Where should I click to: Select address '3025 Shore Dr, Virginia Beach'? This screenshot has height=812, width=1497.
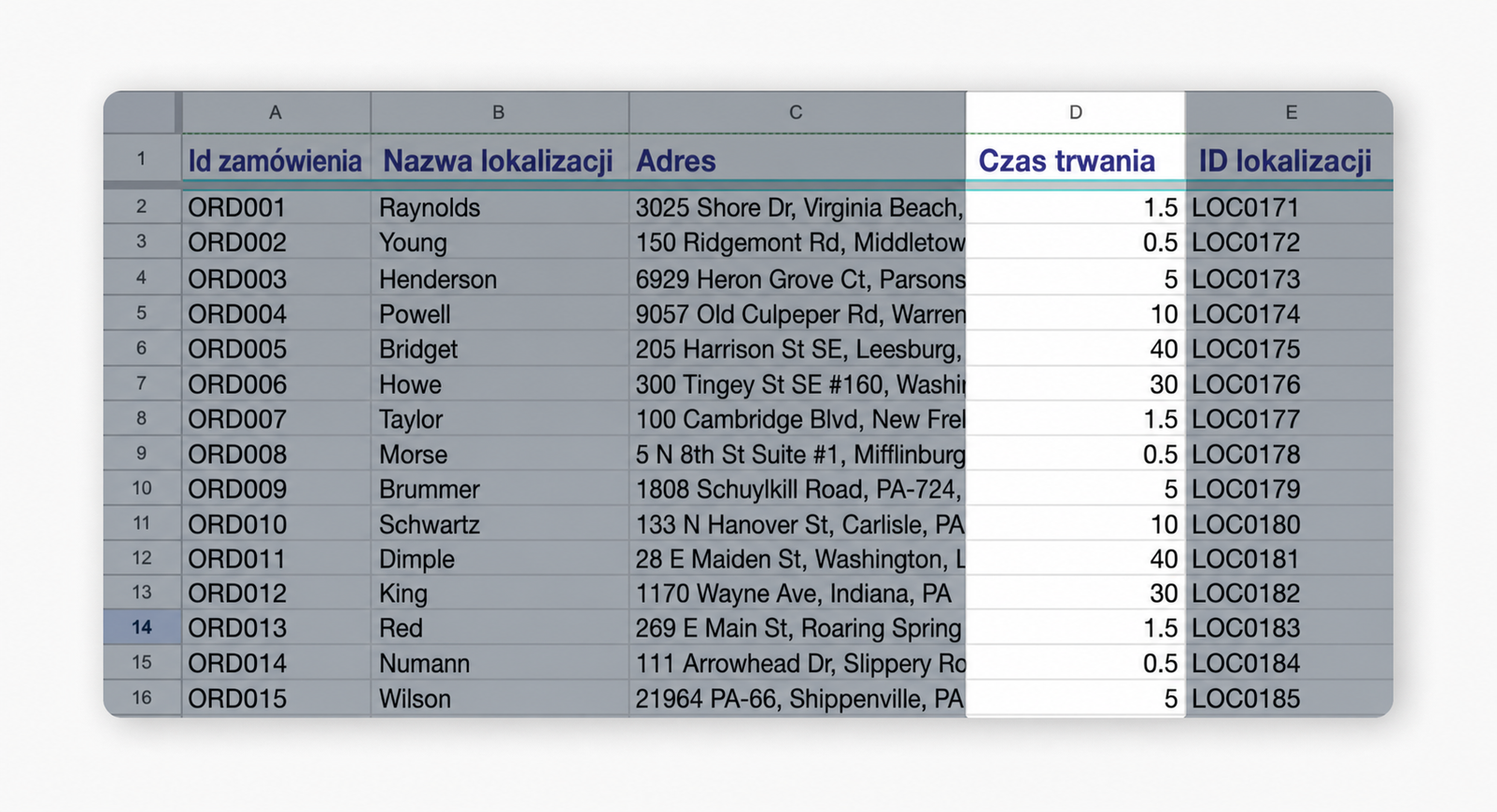point(797,207)
